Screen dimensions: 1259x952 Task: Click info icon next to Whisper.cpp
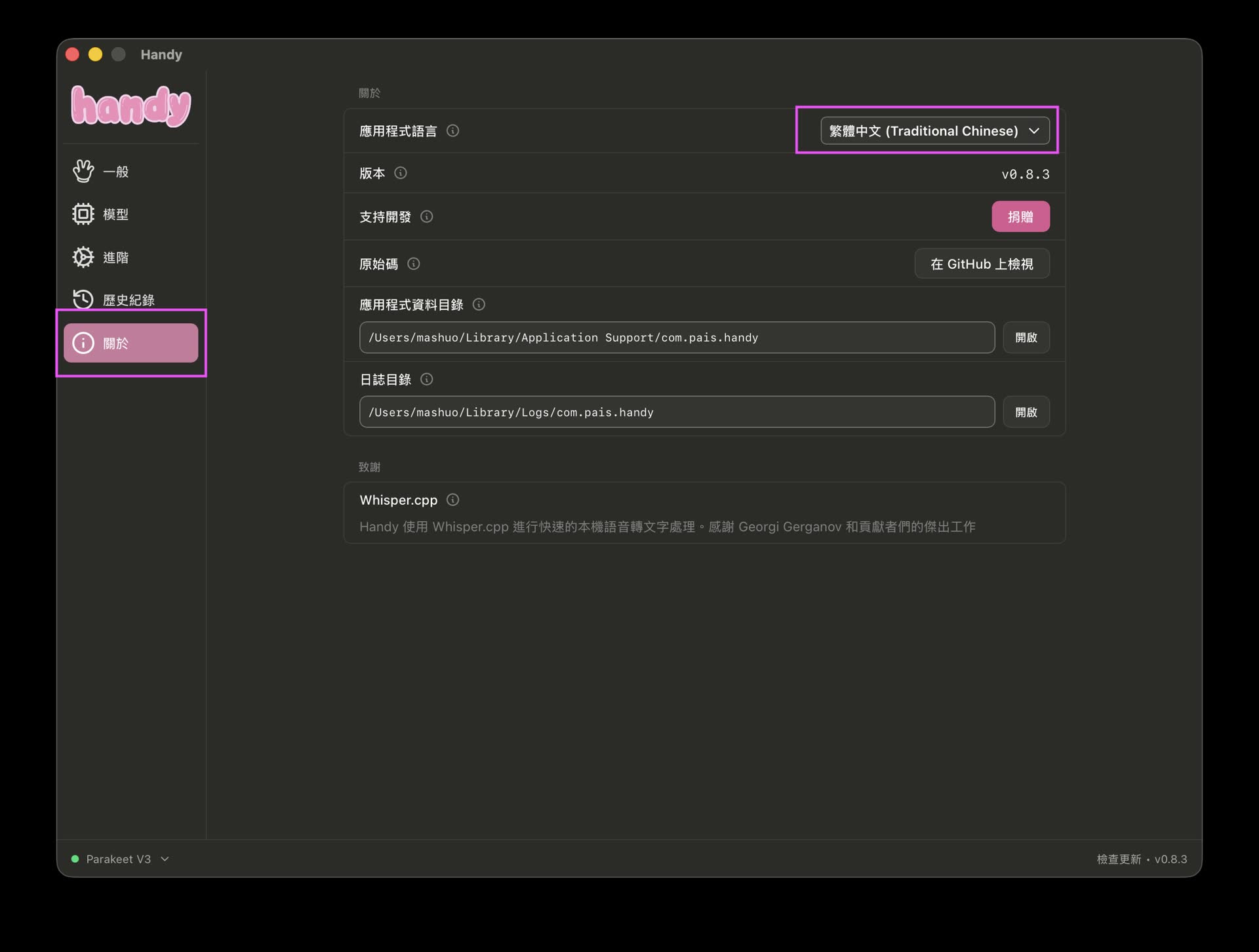click(452, 500)
